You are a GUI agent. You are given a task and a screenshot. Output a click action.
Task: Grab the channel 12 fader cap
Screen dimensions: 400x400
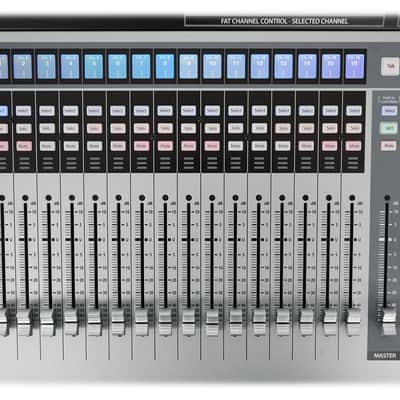coord(259,322)
